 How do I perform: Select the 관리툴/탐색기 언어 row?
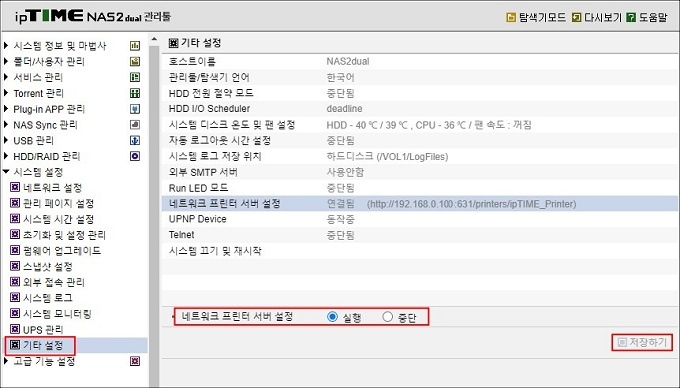[419, 78]
